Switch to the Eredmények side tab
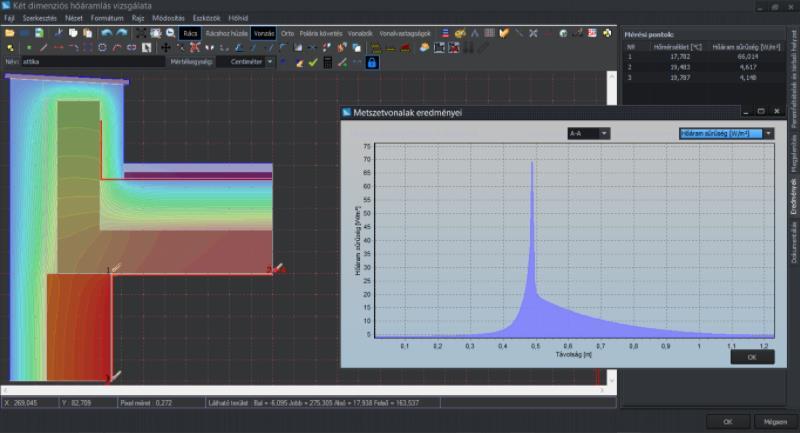The image size is (800, 433). (793, 196)
